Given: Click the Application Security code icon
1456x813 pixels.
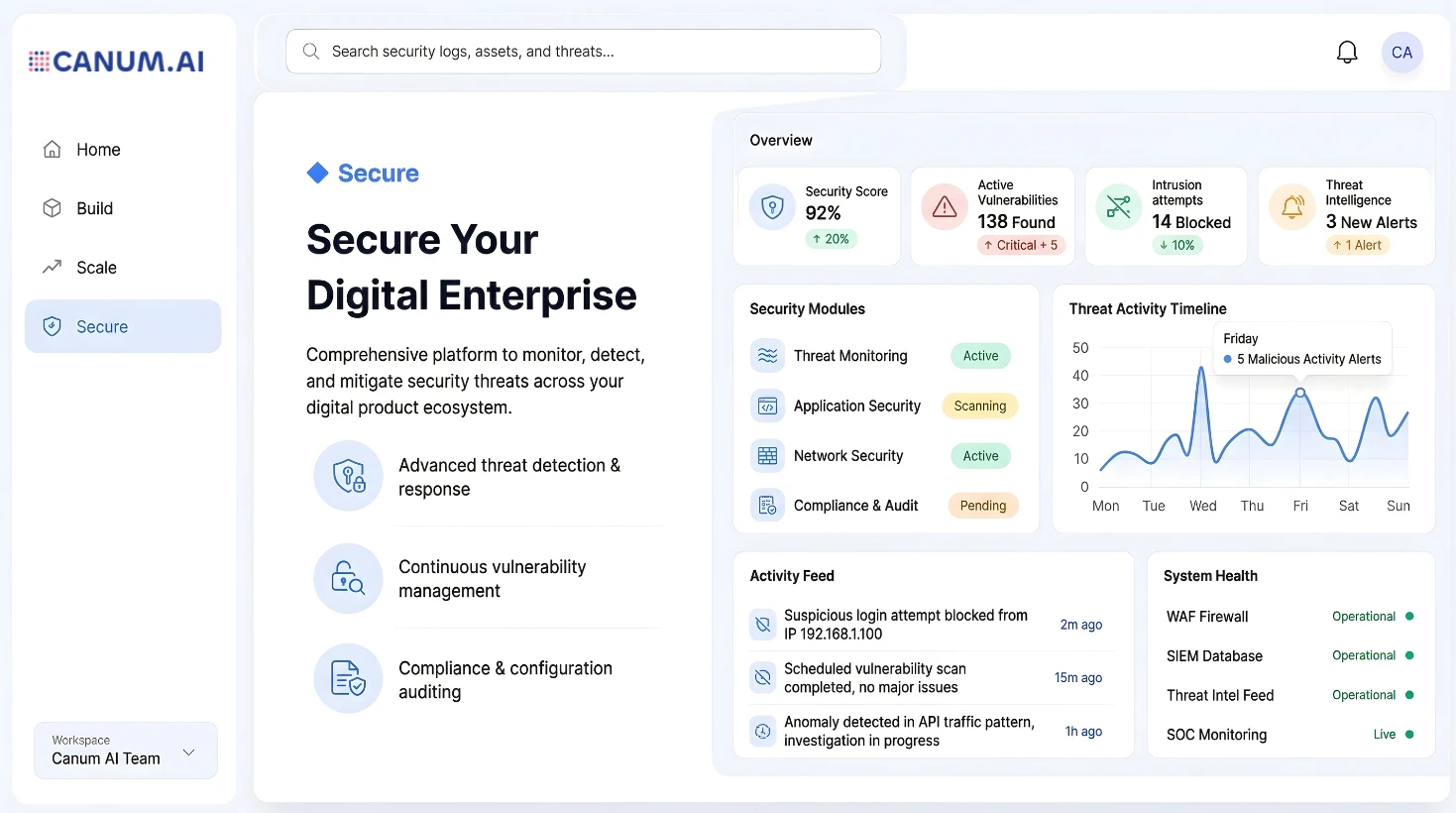Looking at the screenshot, I should pos(767,406).
